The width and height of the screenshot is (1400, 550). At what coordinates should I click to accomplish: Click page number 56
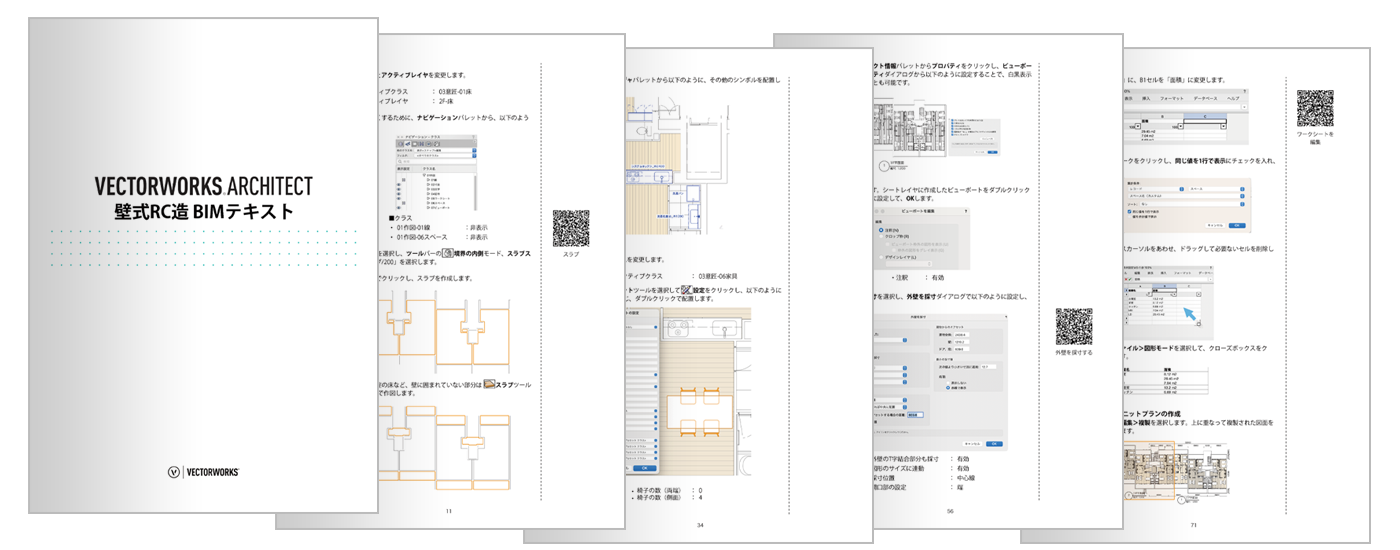click(949, 511)
